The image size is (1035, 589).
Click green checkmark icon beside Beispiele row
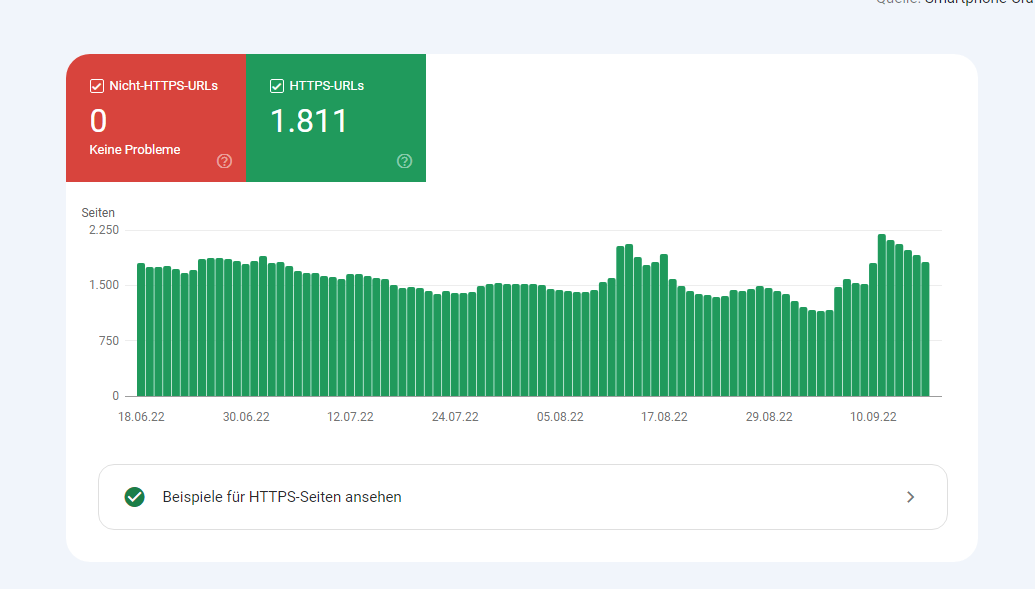135,497
